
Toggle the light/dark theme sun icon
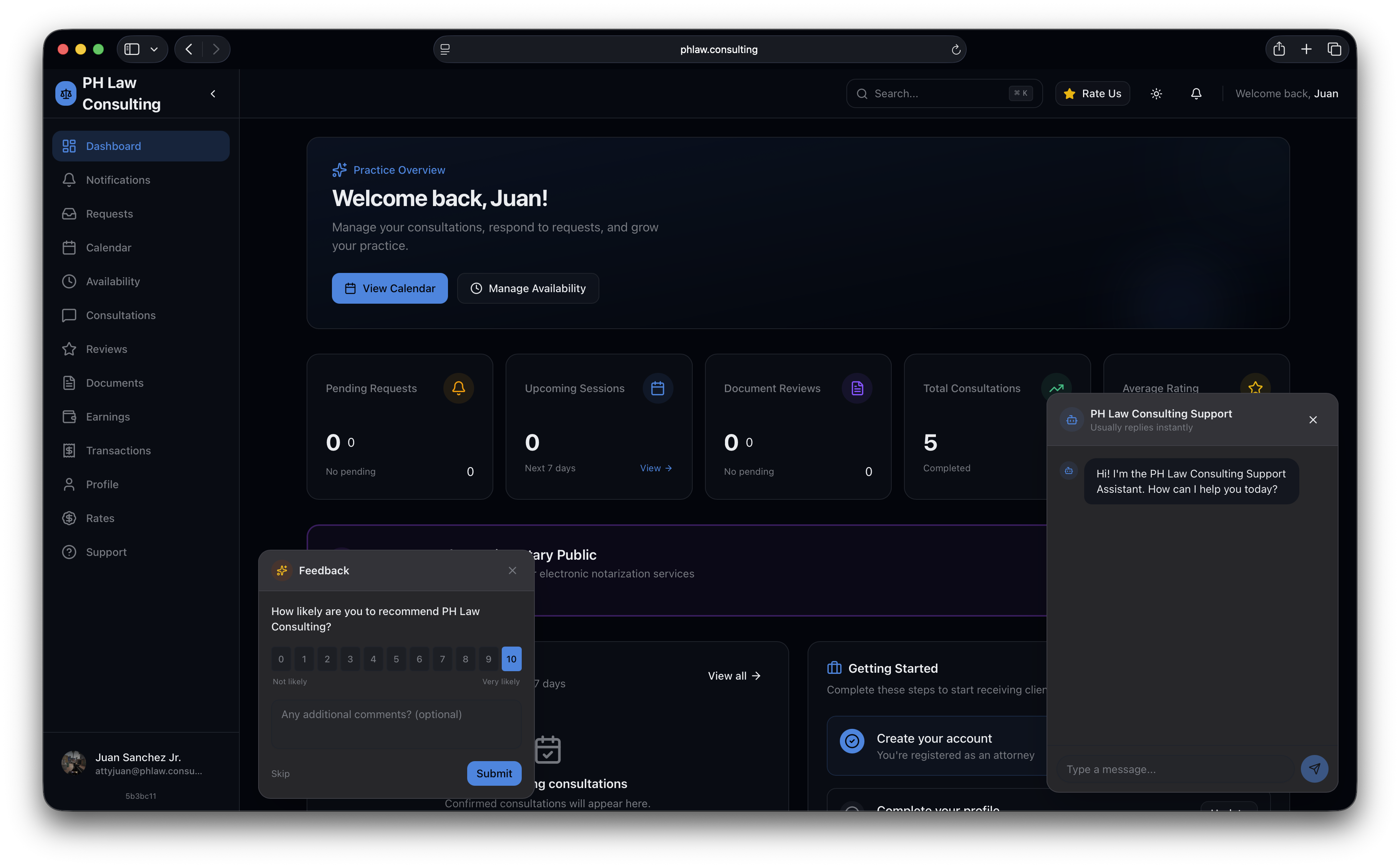(x=1156, y=93)
